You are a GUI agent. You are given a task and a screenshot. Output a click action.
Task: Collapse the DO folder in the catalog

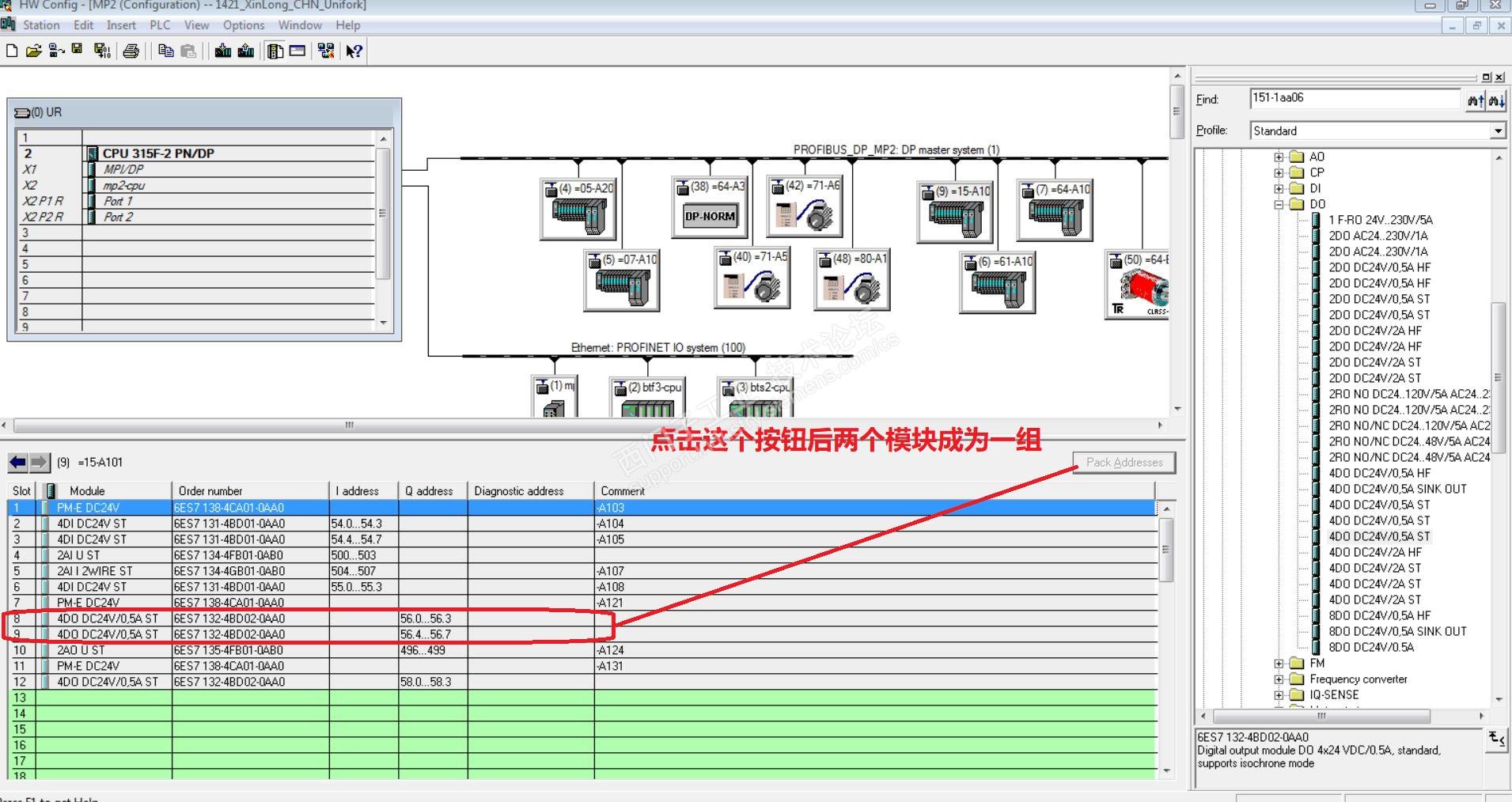point(1279,204)
